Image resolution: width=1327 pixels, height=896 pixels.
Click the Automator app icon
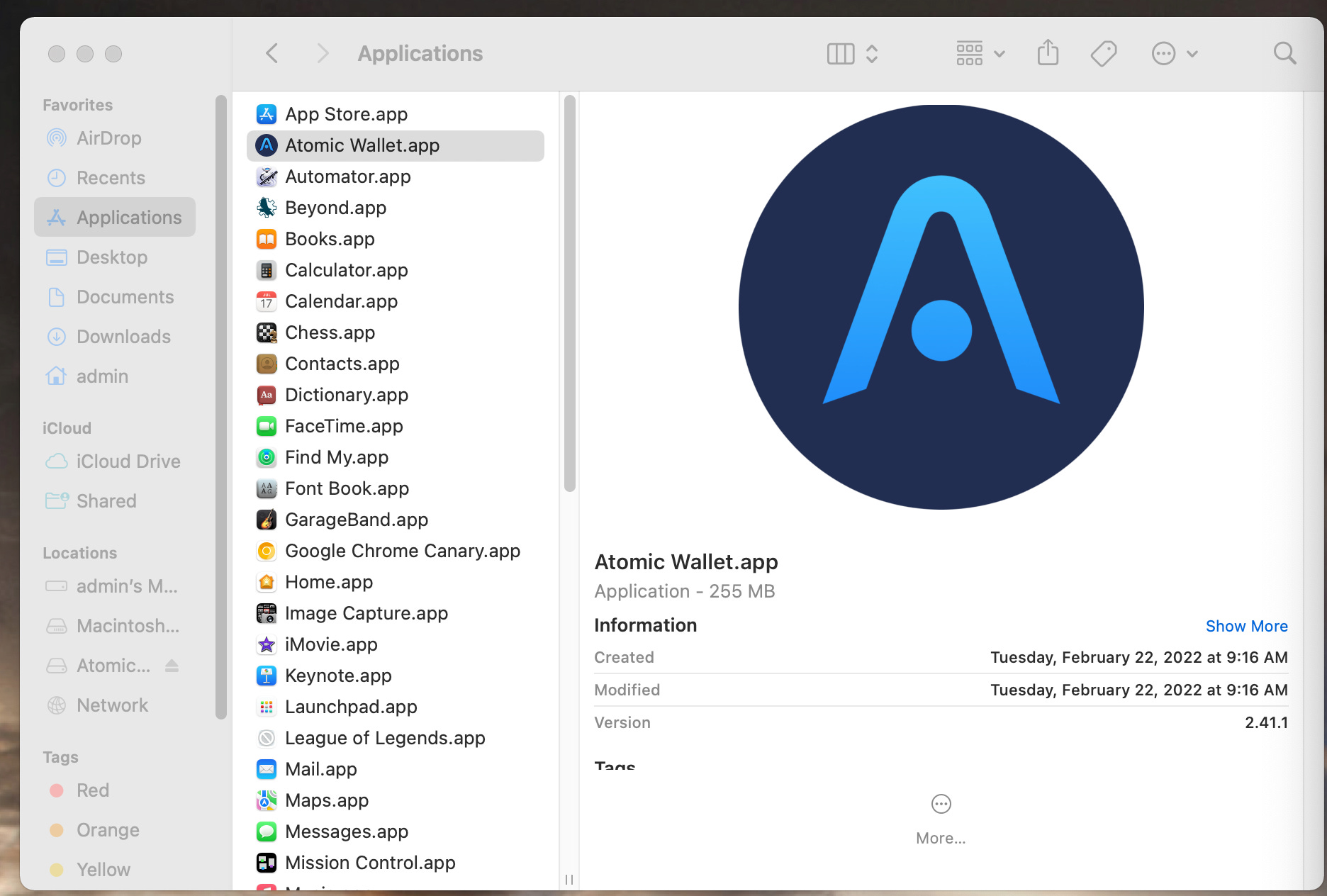[x=267, y=177]
